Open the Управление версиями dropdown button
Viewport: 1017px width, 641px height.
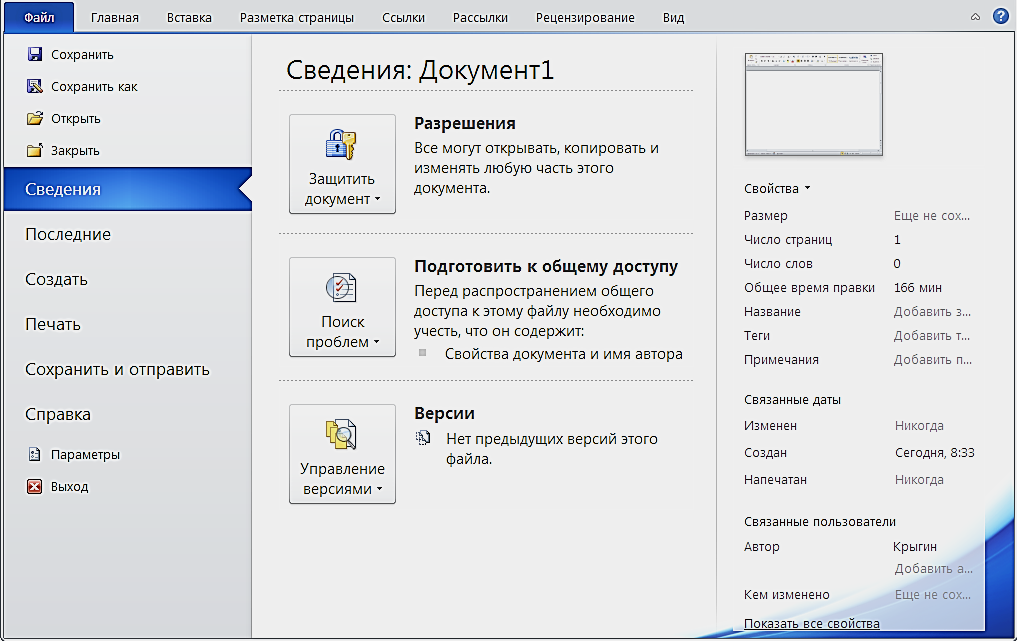pos(342,454)
